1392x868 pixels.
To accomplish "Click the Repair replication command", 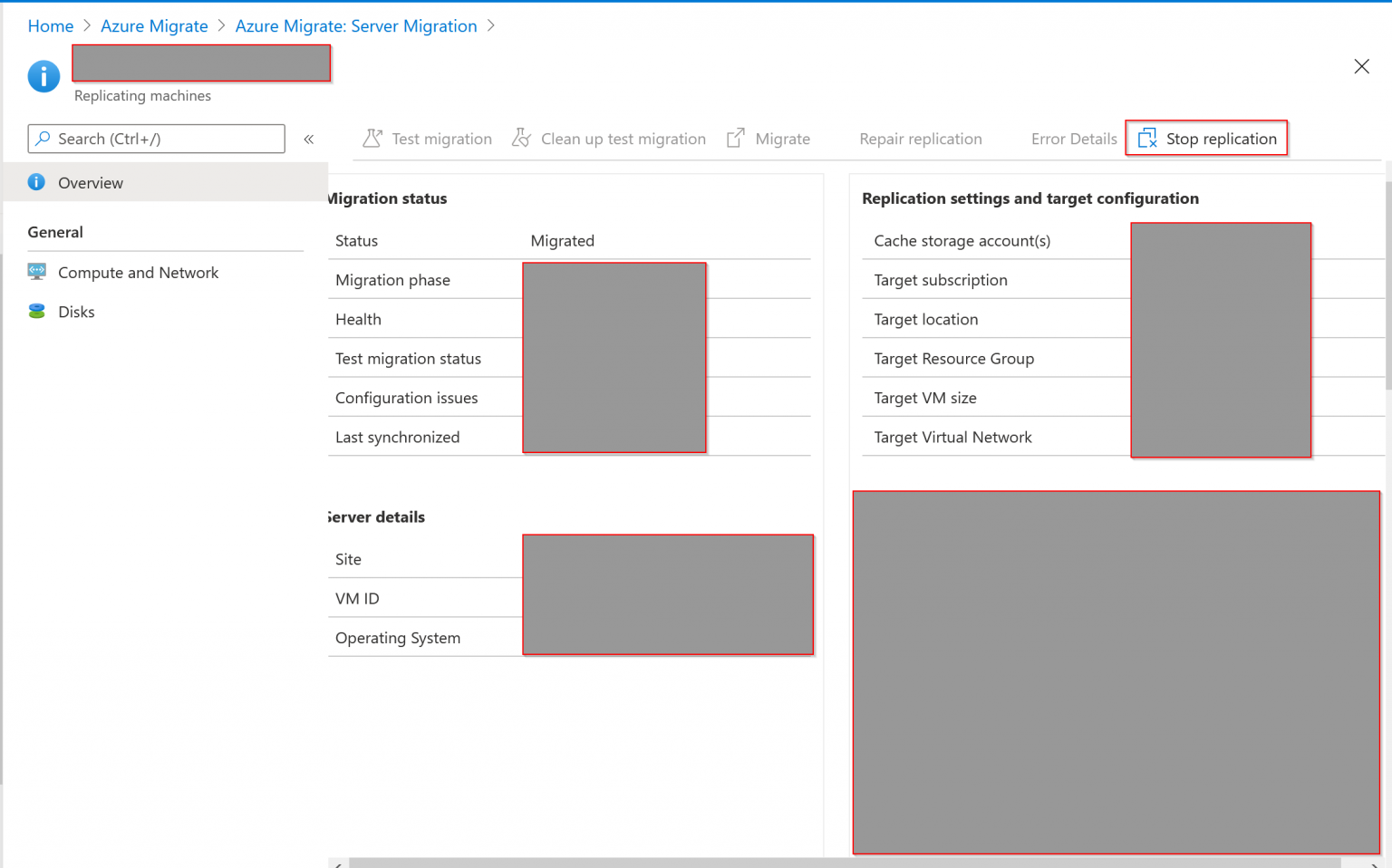I will click(921, 139).
